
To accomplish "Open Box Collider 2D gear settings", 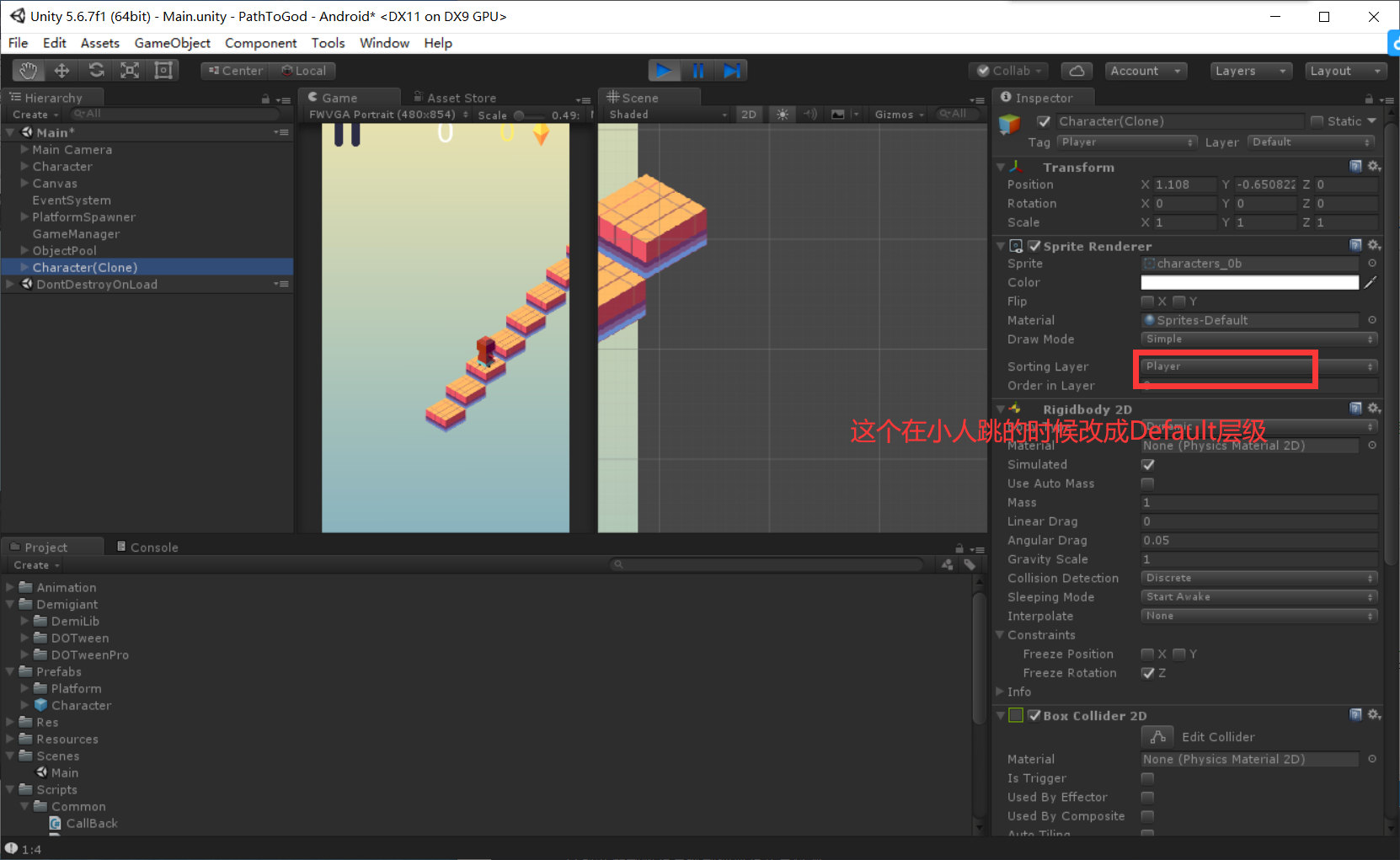I will (x=1374, y=714).
